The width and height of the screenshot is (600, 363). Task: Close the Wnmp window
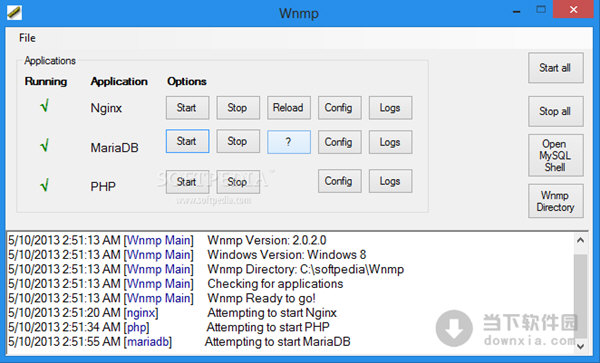pyautogui.click(x=573, y=10)
